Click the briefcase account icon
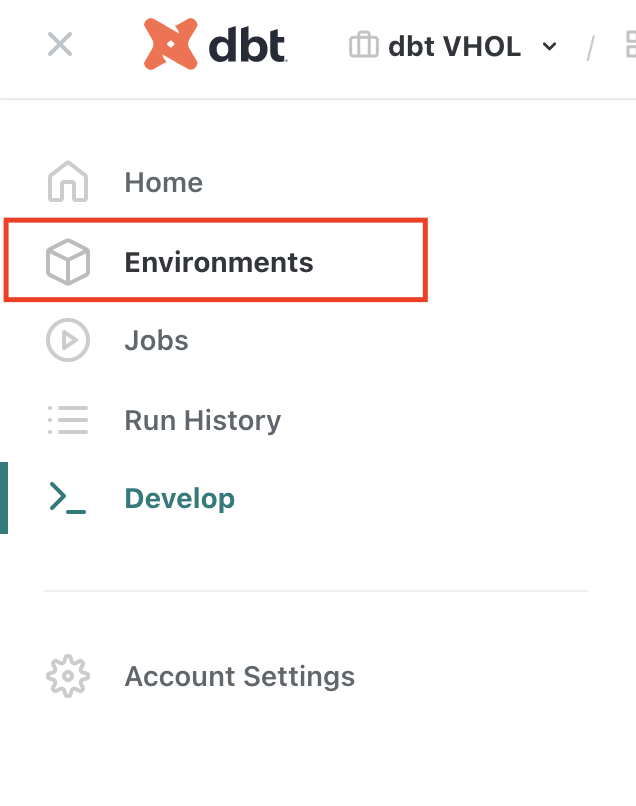Viewport: 636px width, 806px height. (363, 46)
